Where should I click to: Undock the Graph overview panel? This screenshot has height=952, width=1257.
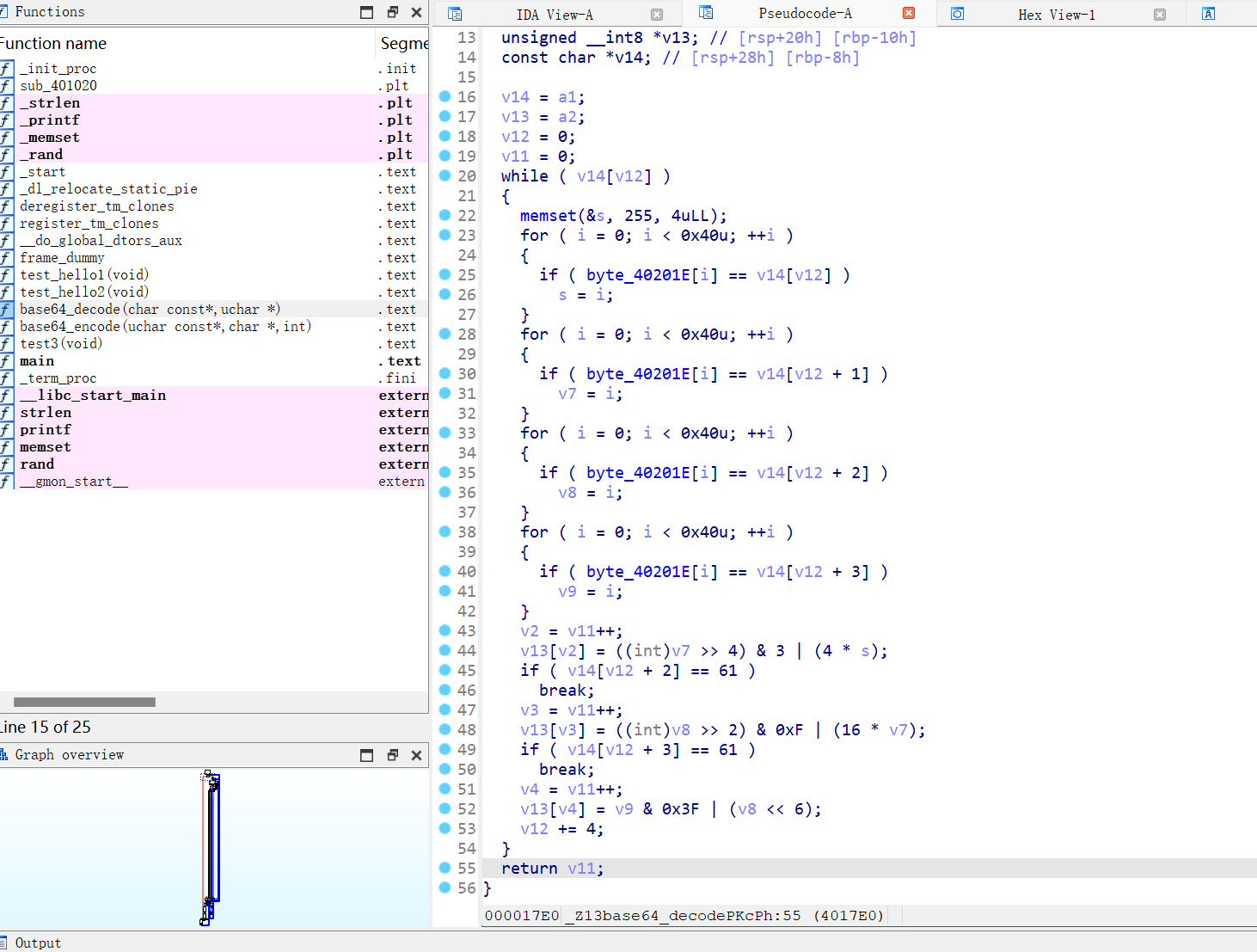(x=392, y=755)
